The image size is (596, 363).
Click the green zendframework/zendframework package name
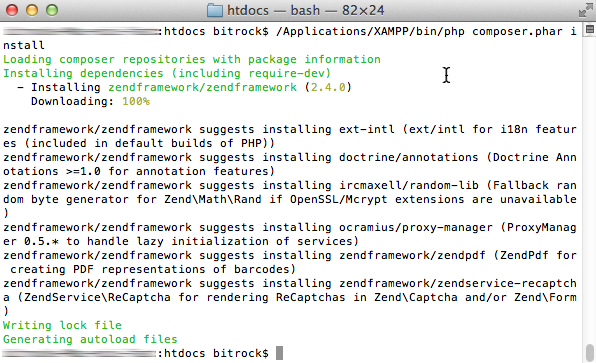203,87
